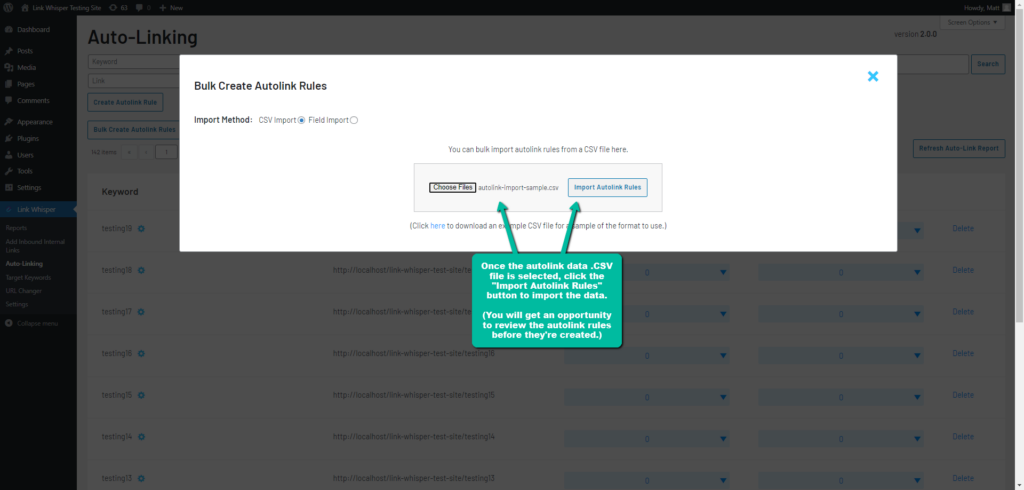
Task: Open settings gear for testing19
Action: tap(141, 229)
